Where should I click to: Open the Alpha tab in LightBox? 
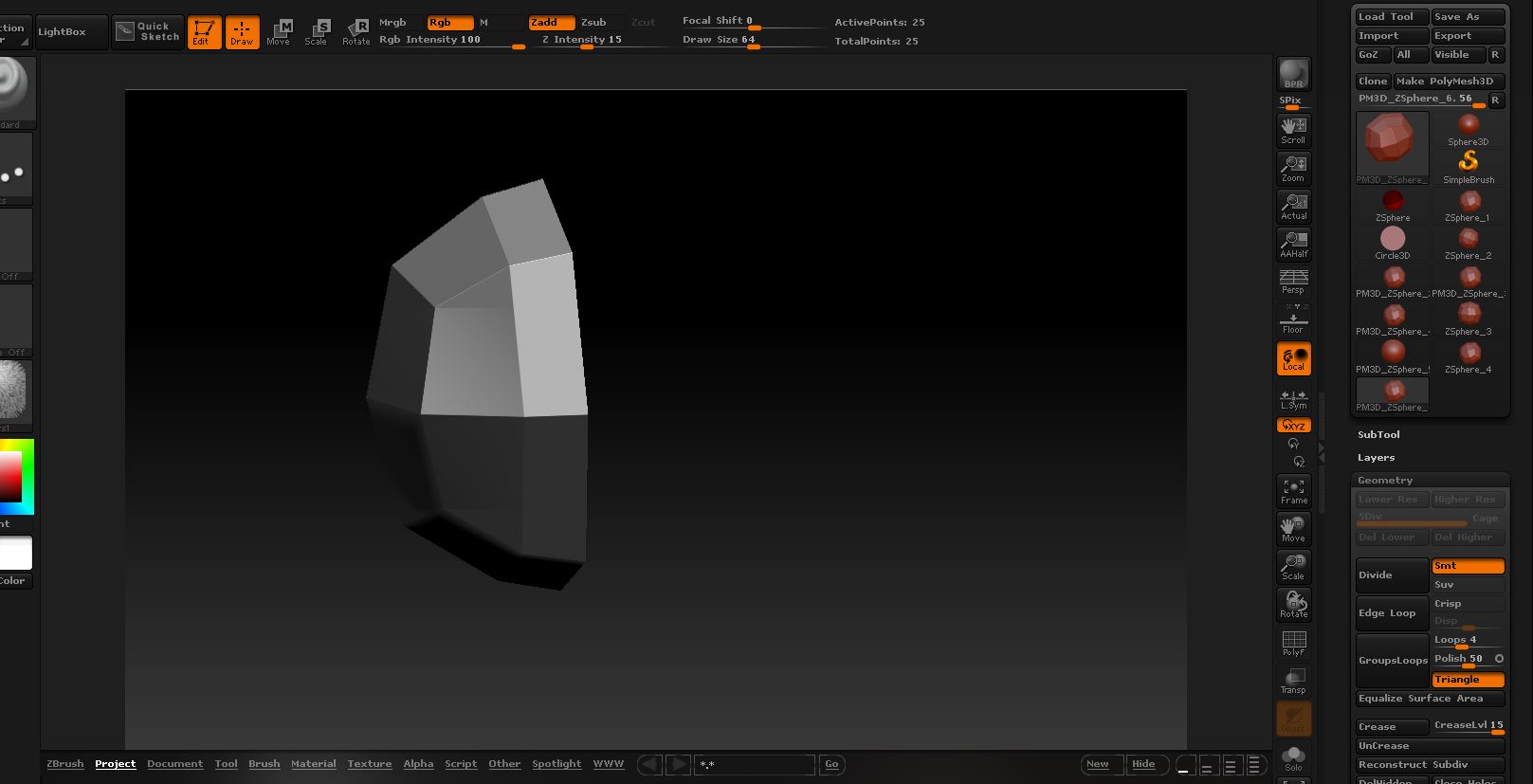pyautogui.click(x=418, y=764)
